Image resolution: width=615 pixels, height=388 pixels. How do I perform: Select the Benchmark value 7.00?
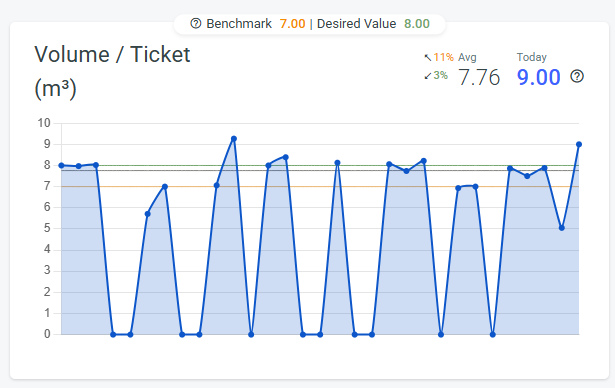click(292, 24)
